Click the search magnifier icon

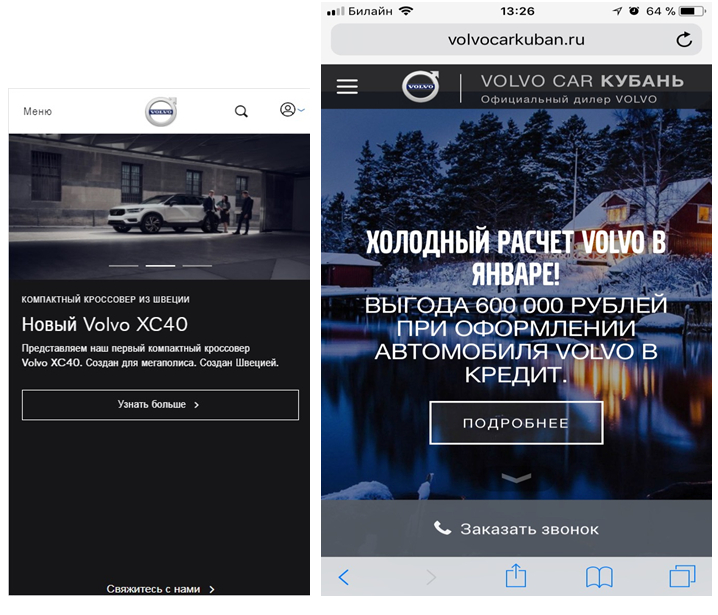click(x=241, y=111)
